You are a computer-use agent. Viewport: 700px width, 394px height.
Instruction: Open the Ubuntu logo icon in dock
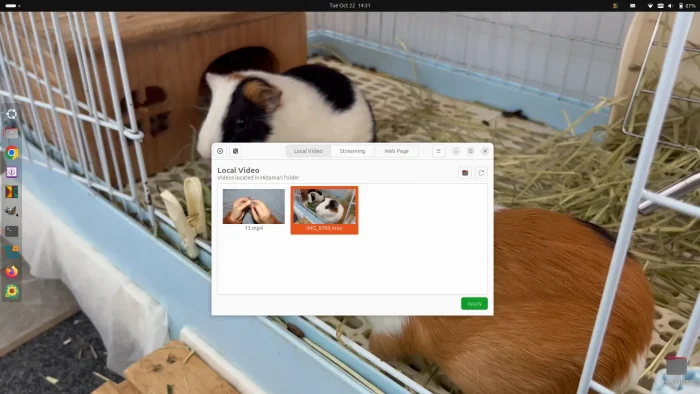point(12,114)
